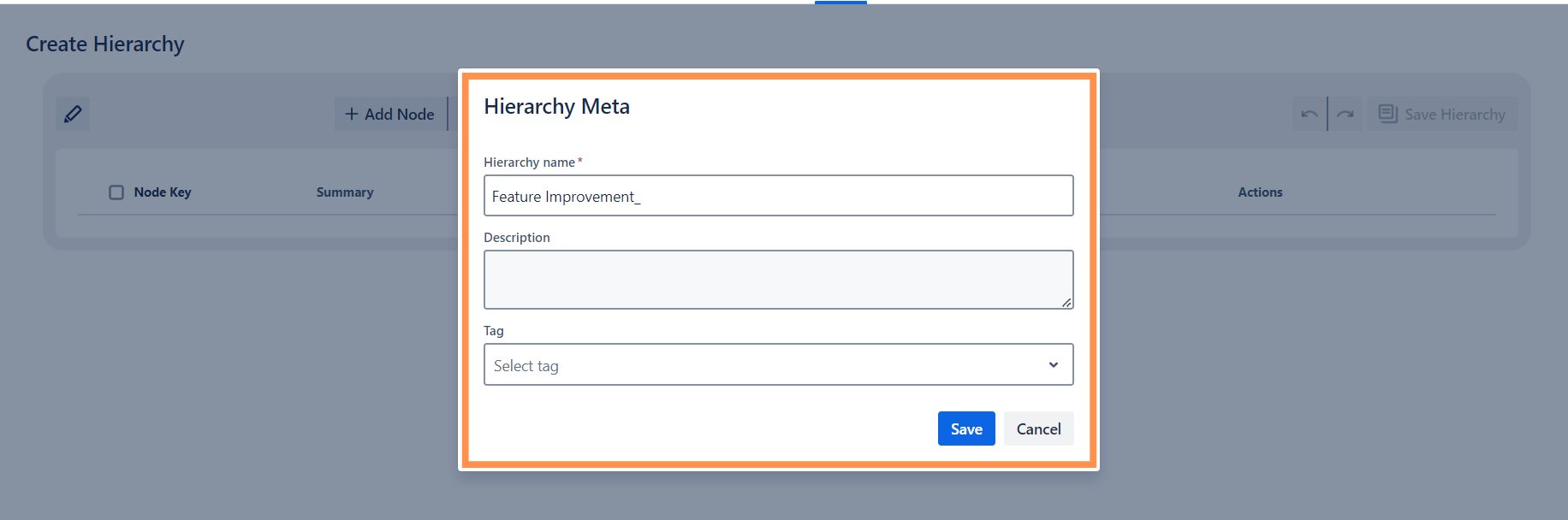1568x520 pixels.
Task: Tick the Node Key select-all checkbox
Action: pyautogui.click(x=116, y=192)
